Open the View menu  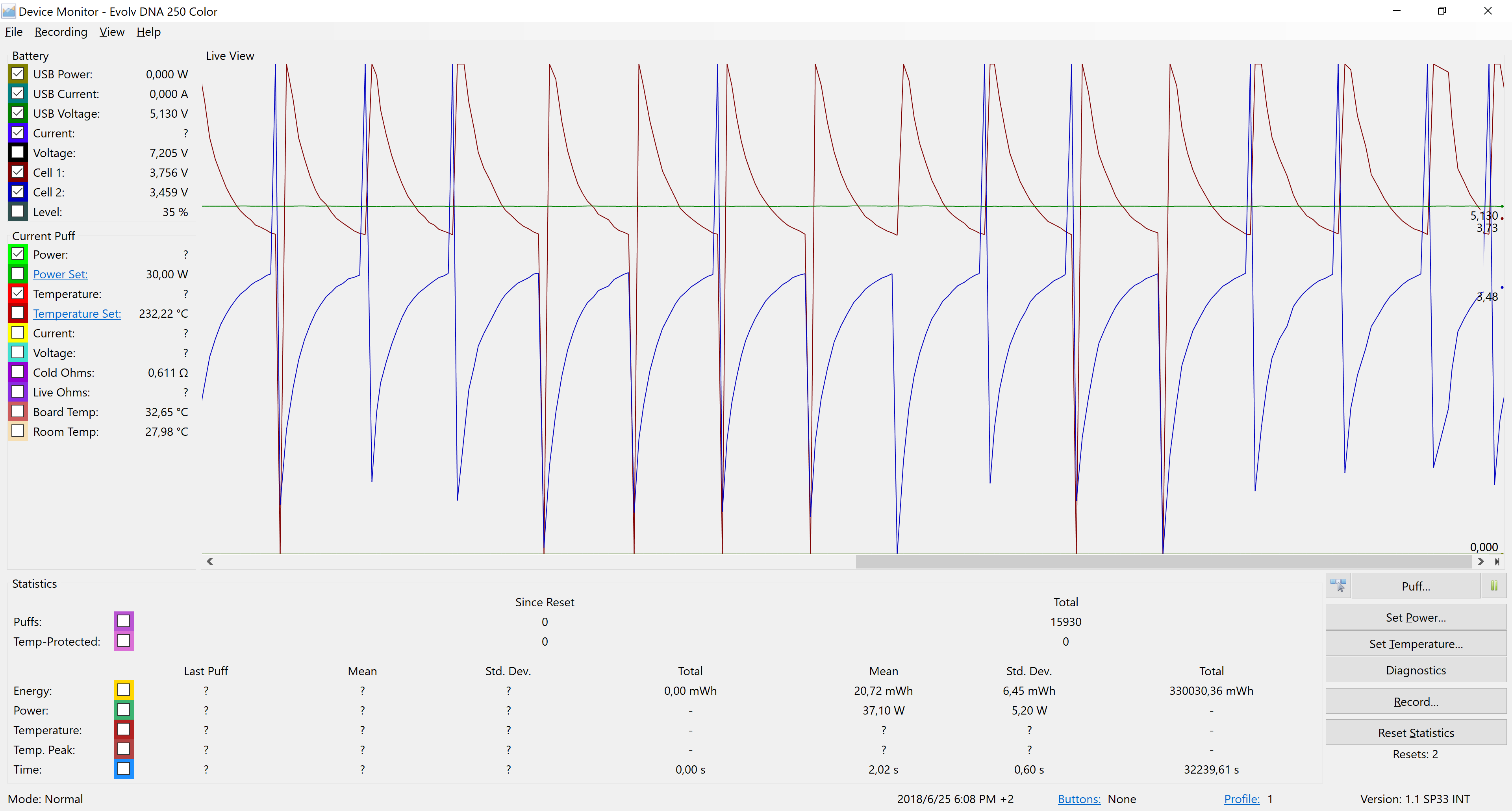[111, 31]
